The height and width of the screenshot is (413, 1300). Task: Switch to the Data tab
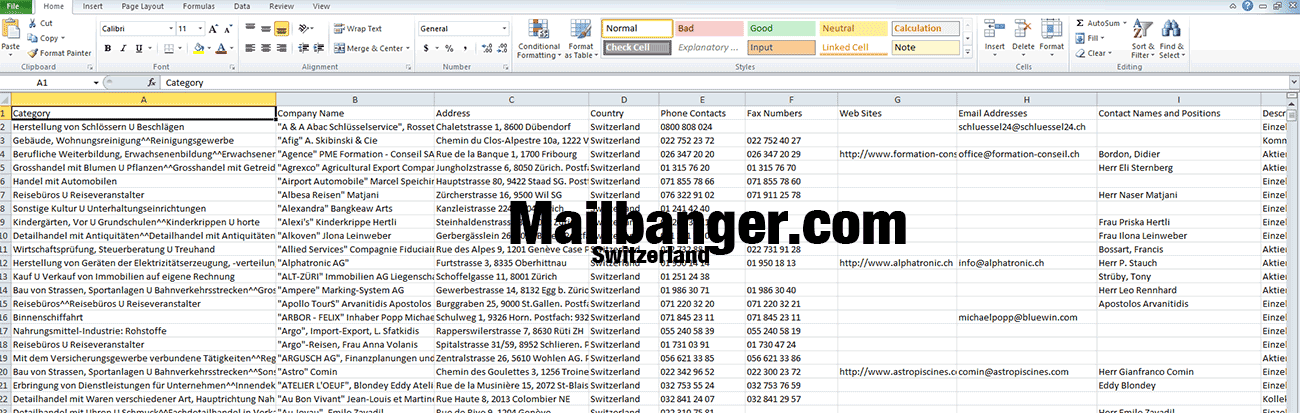tap(242, 6)
